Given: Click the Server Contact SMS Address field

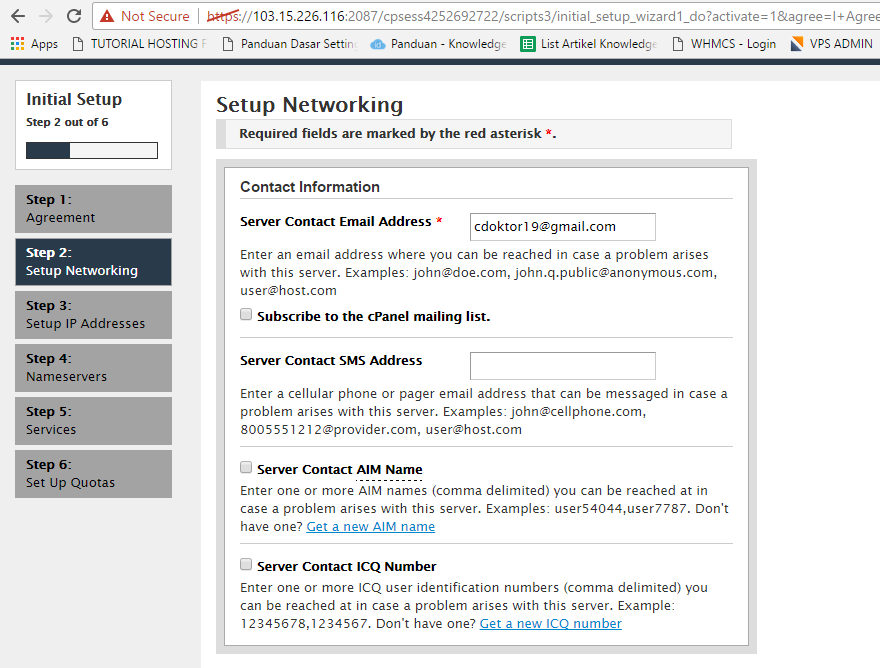Looking at the screenshot, I should (562, 365).
